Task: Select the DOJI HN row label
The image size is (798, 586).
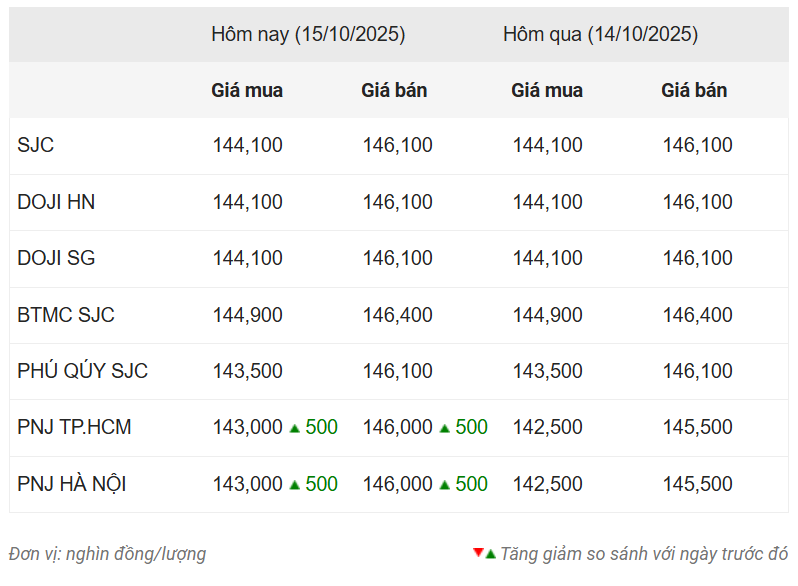Action: [x=56, y=202]
